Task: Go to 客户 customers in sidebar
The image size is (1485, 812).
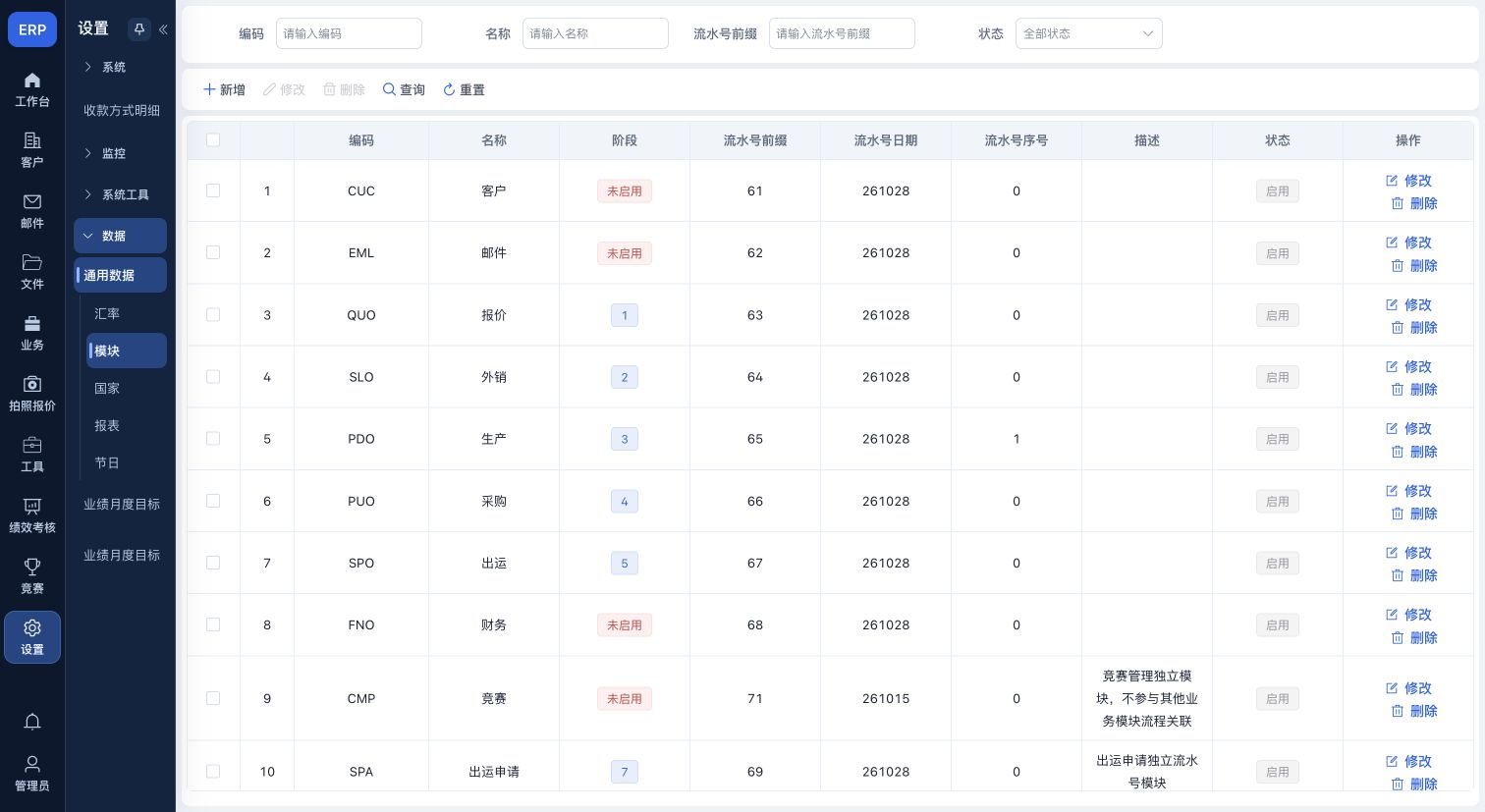Action: click(32, 150)
